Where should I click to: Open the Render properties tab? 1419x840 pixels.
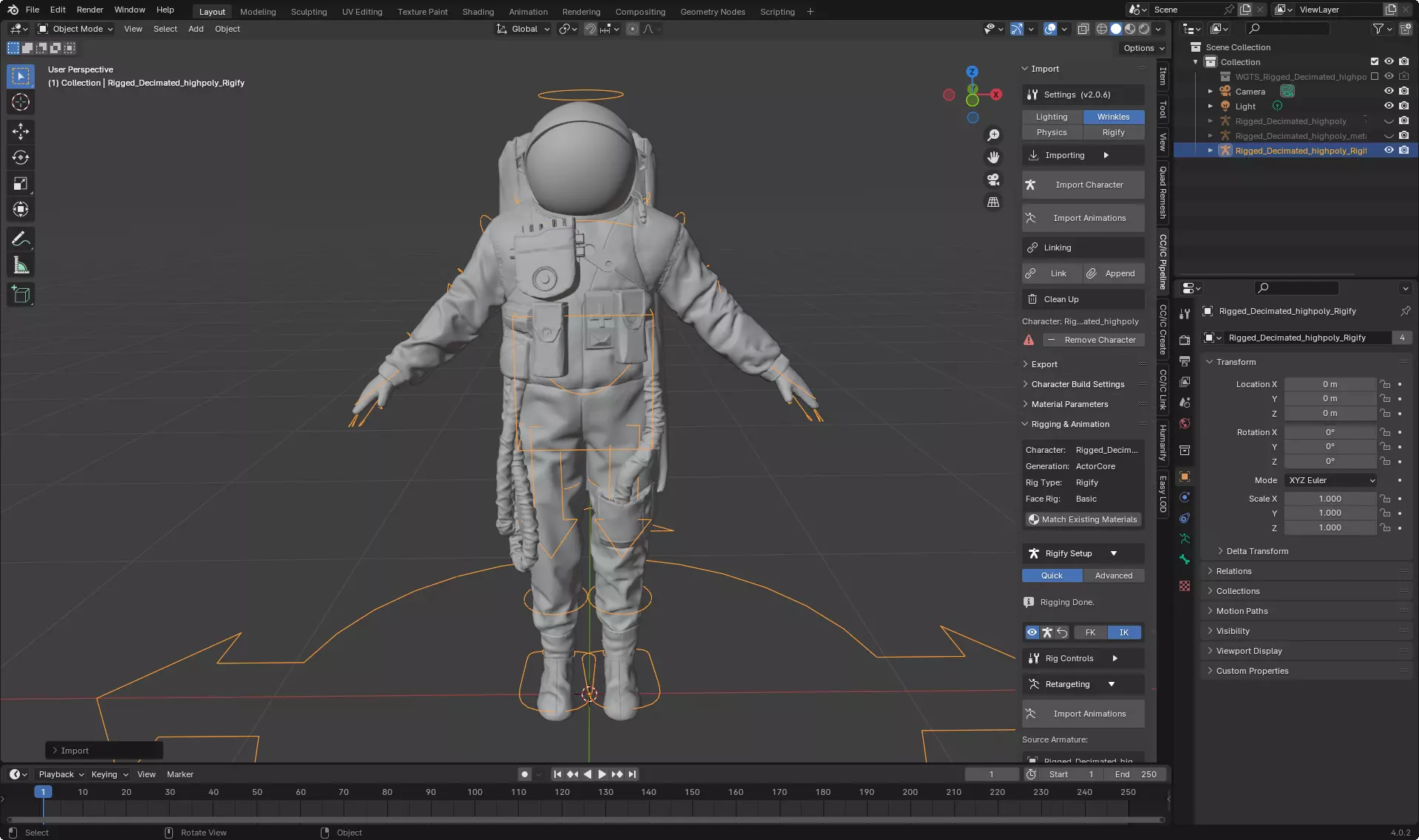coord(1185,341)
